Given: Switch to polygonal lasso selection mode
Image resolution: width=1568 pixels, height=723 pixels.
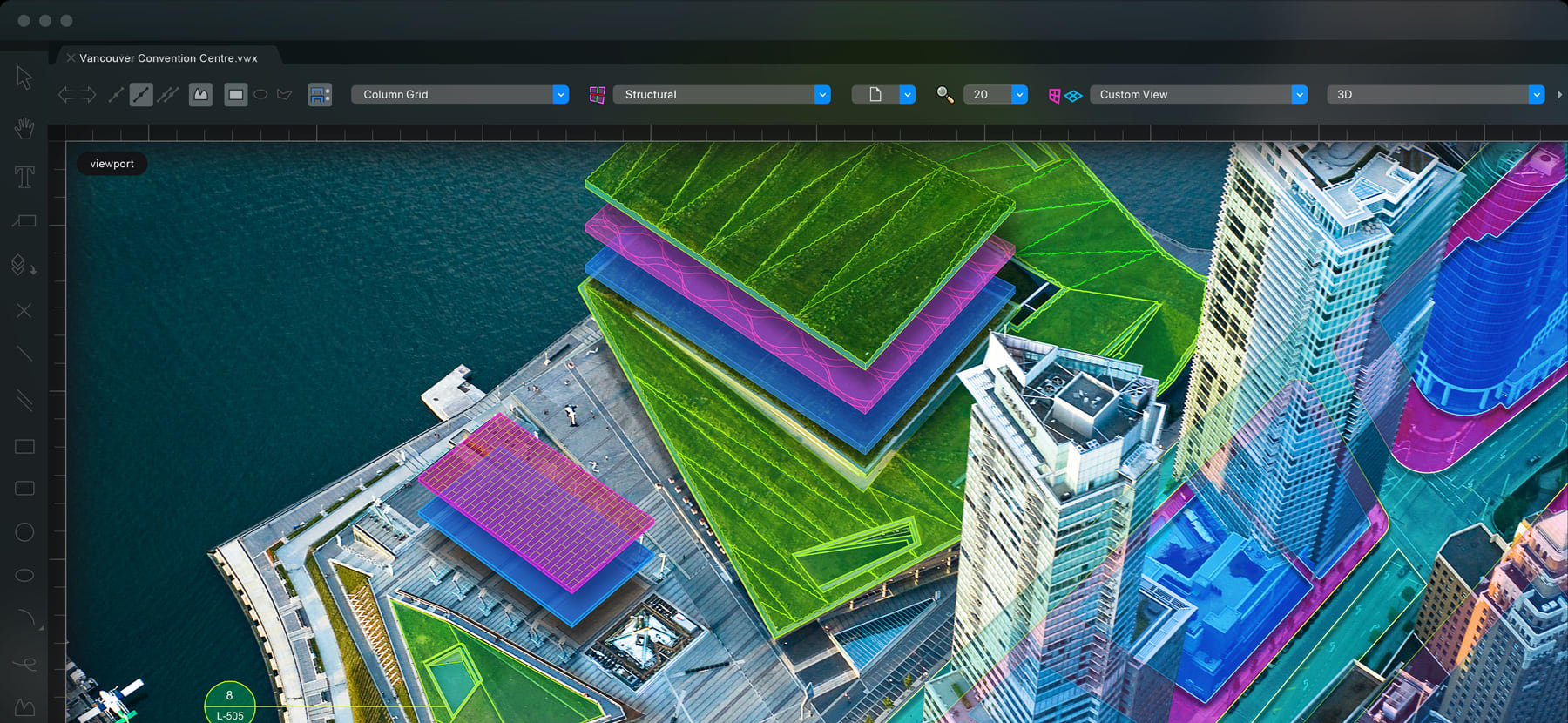Looking at the screenshot, I should (x=284, y=94).
